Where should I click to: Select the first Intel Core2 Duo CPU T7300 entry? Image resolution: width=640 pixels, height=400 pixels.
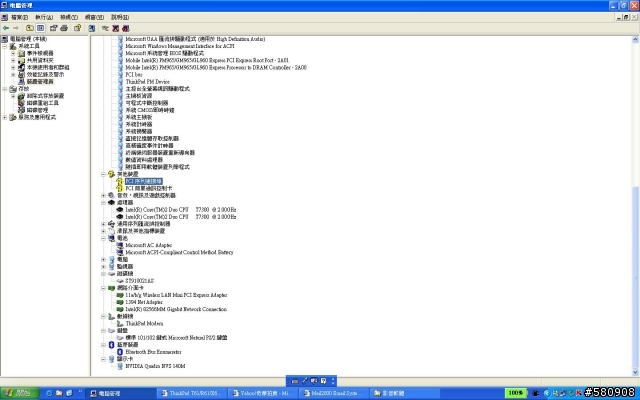tap(180, 210)
